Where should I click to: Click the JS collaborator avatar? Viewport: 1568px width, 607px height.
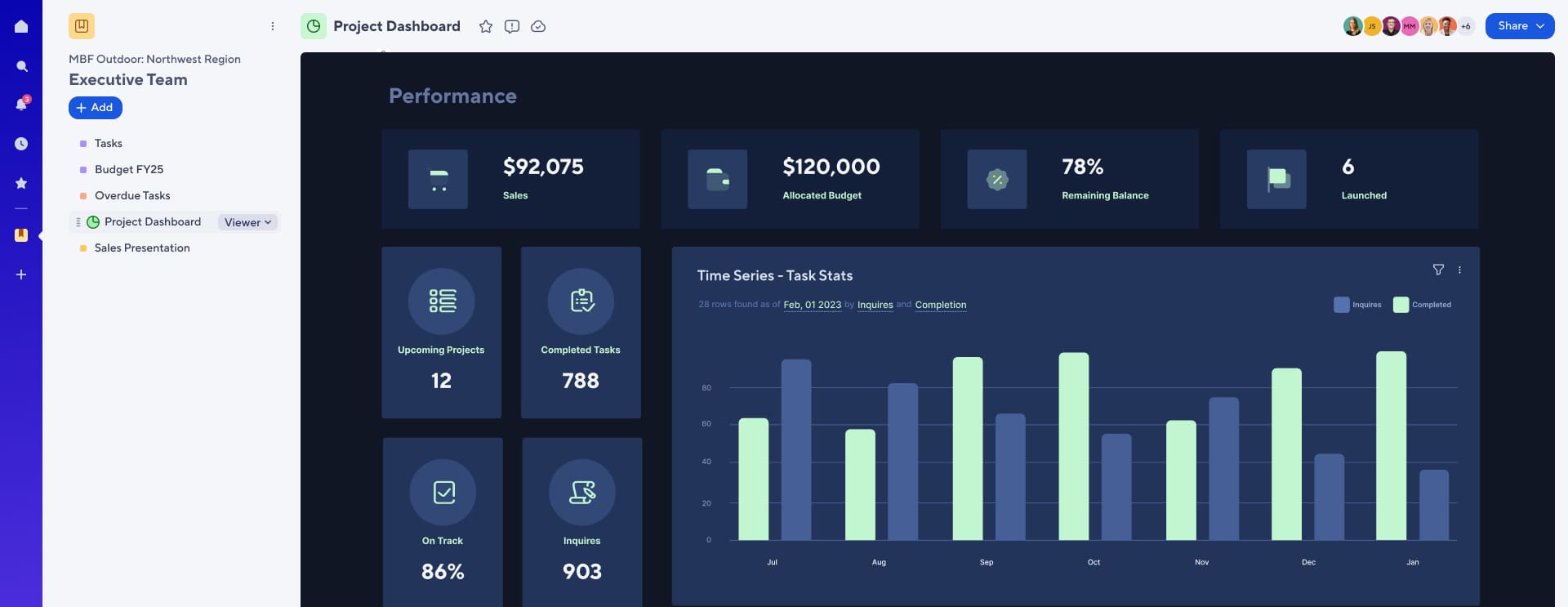(1372, 26)
